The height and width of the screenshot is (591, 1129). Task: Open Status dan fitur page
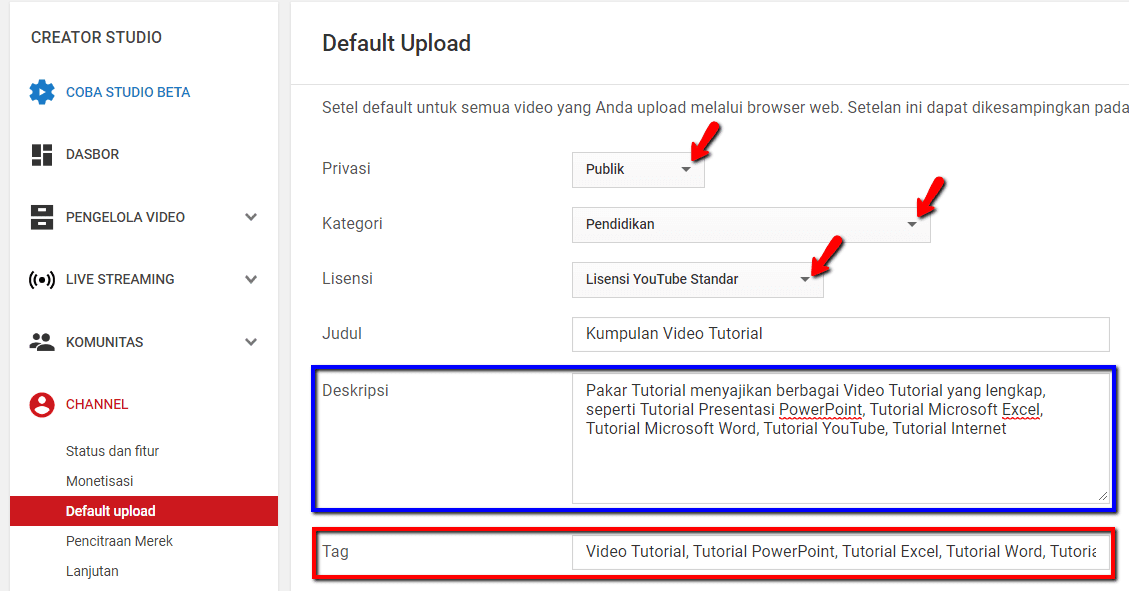tap(112, 451)
